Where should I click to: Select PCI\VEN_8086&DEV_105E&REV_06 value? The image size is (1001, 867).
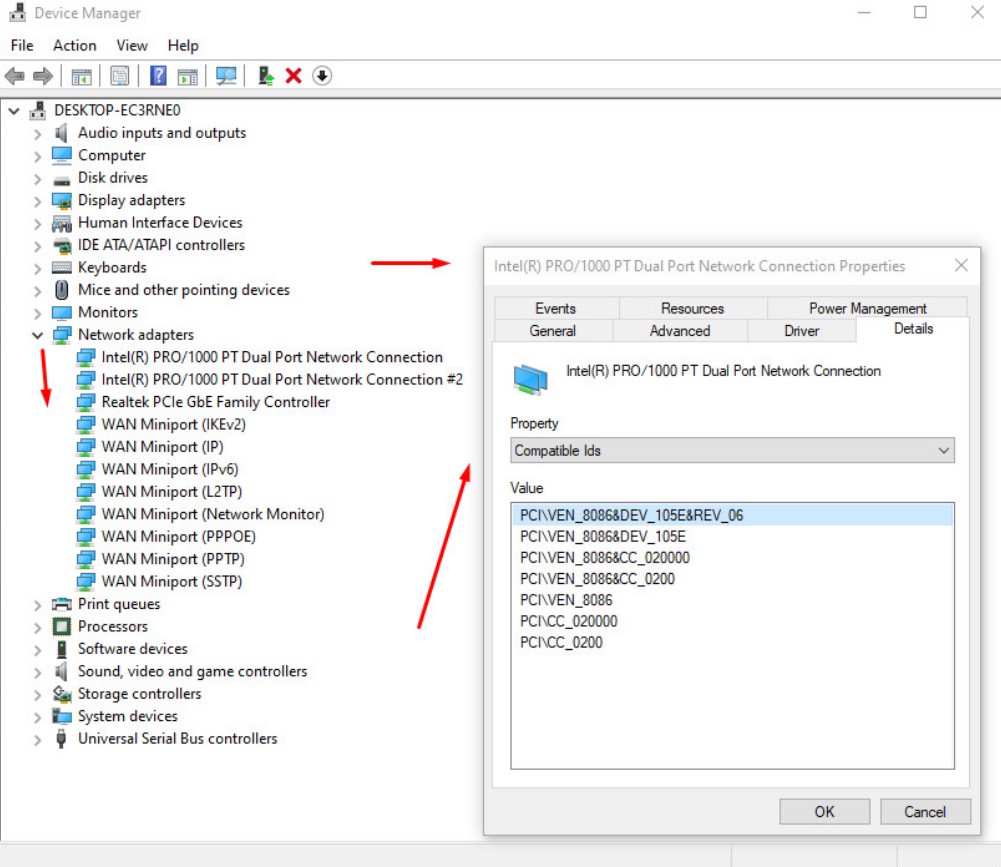coord(732,515)
